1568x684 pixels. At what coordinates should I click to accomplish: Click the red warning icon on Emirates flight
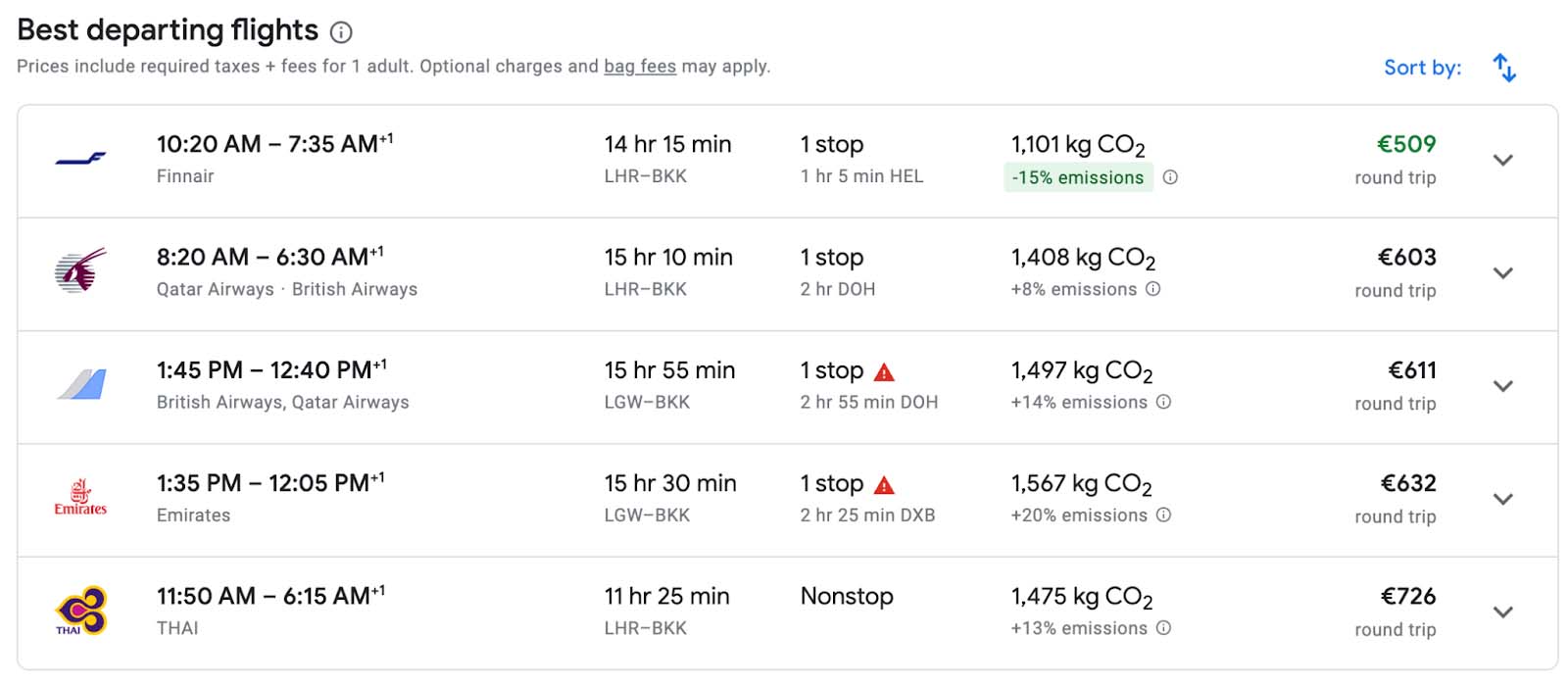884,485
